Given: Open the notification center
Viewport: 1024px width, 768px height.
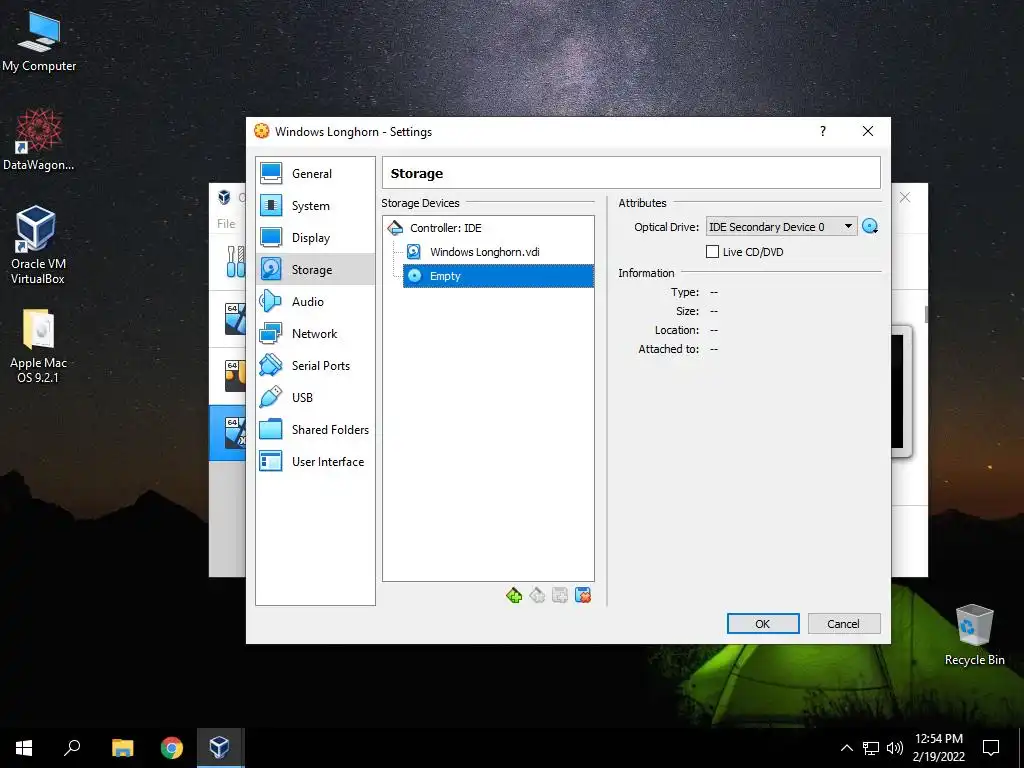Looking at the screenshot, I should coord(991,748).
